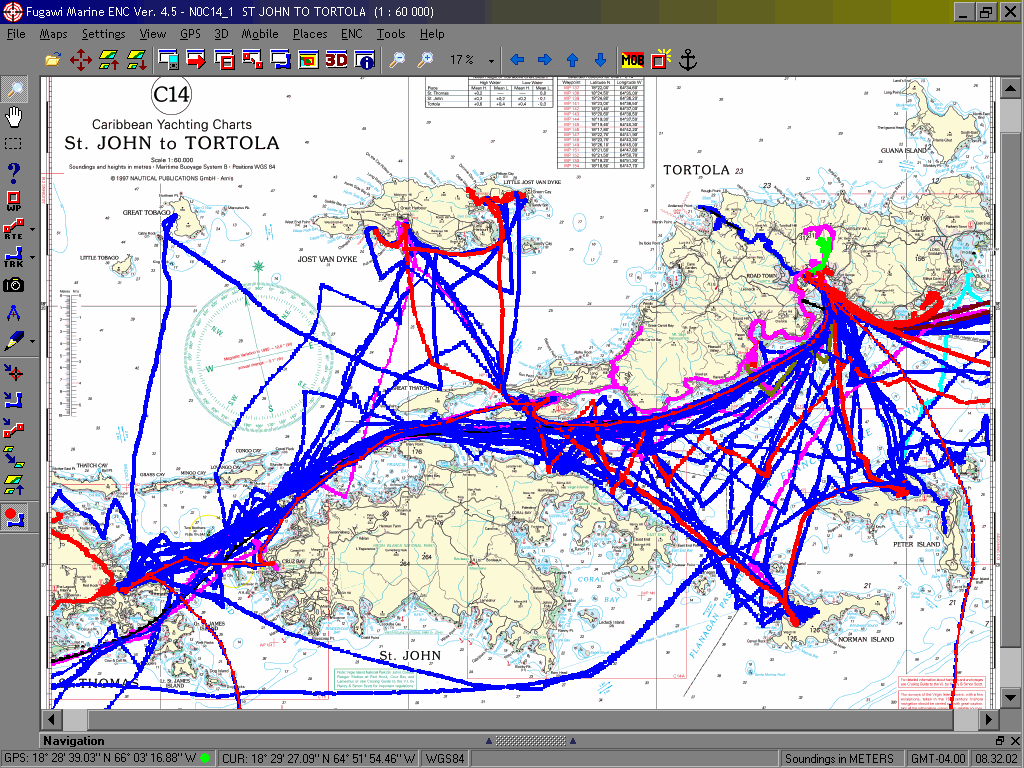The image size is (1024, 768).
Task: Open the ENC menu
Action: click(x=351, y=34)
